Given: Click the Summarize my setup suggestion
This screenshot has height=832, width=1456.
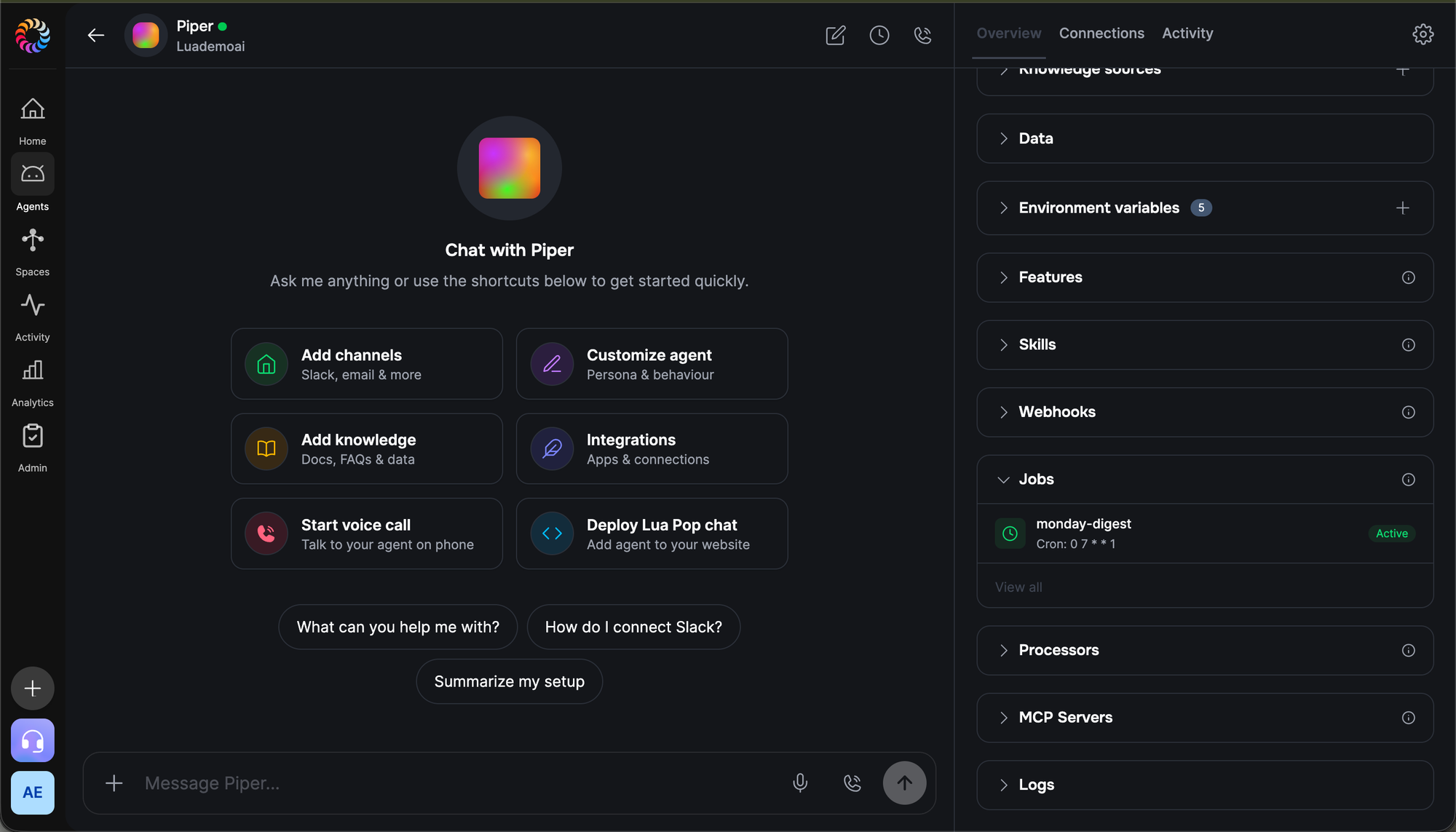Looking at the screenshot, I should [x=509, y=681].
